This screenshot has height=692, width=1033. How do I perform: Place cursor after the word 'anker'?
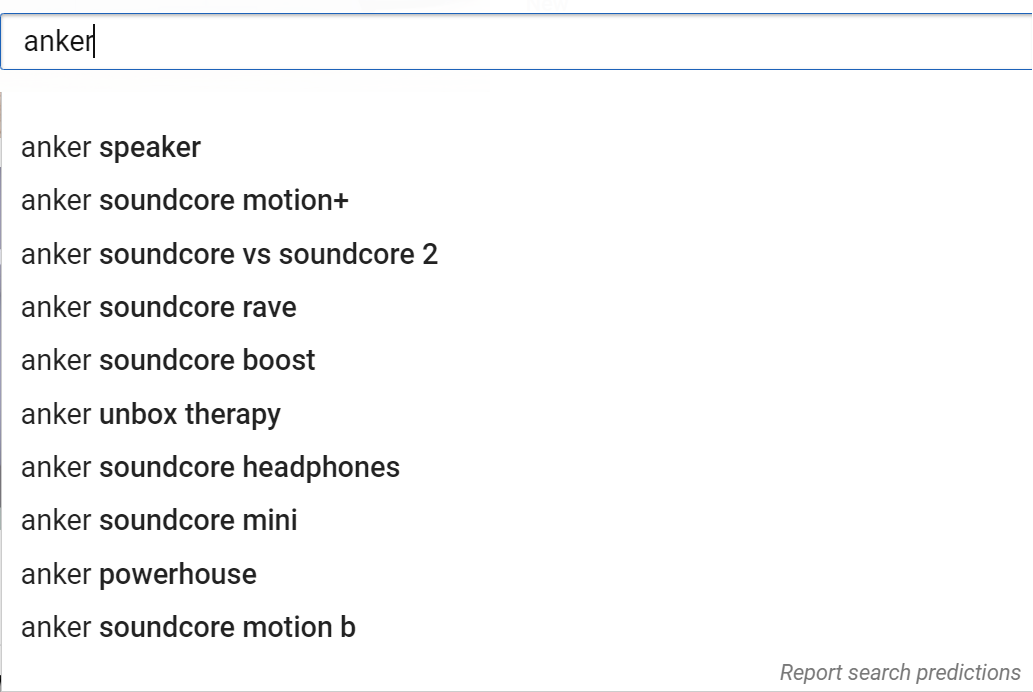click(x=93, y=42)
